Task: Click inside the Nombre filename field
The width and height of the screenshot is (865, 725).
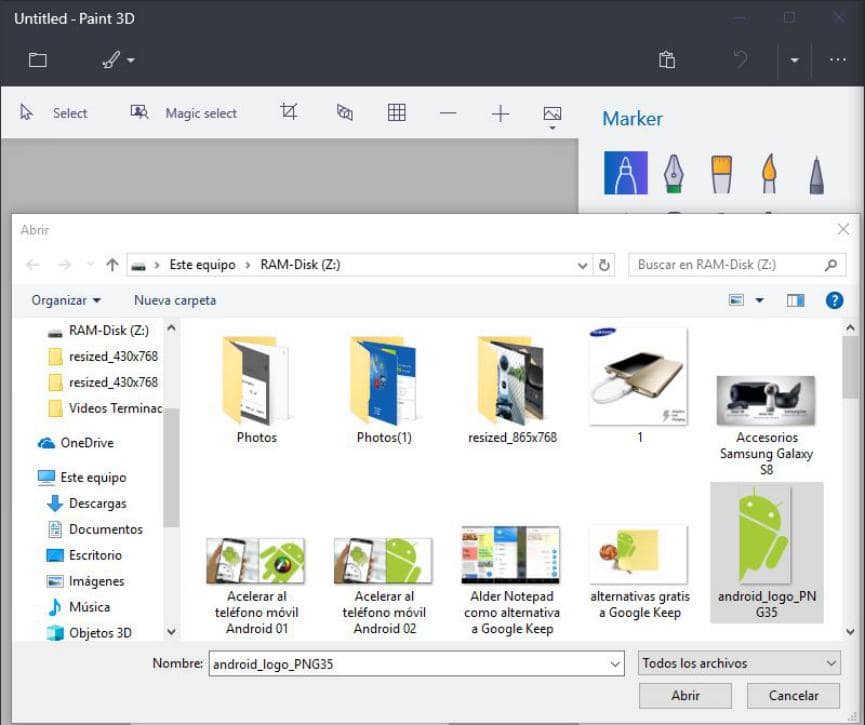Action: [410, 663]
